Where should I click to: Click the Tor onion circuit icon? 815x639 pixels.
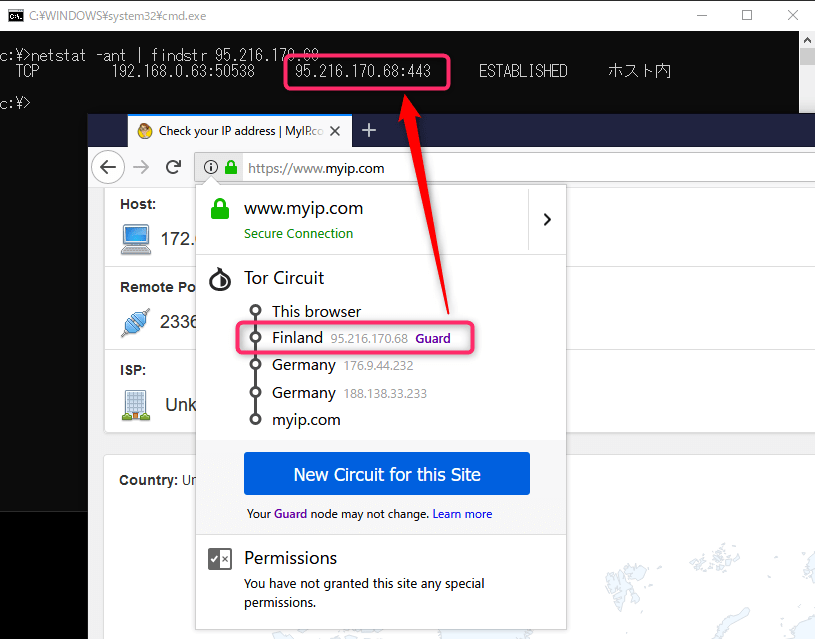[x=220, y=279]
